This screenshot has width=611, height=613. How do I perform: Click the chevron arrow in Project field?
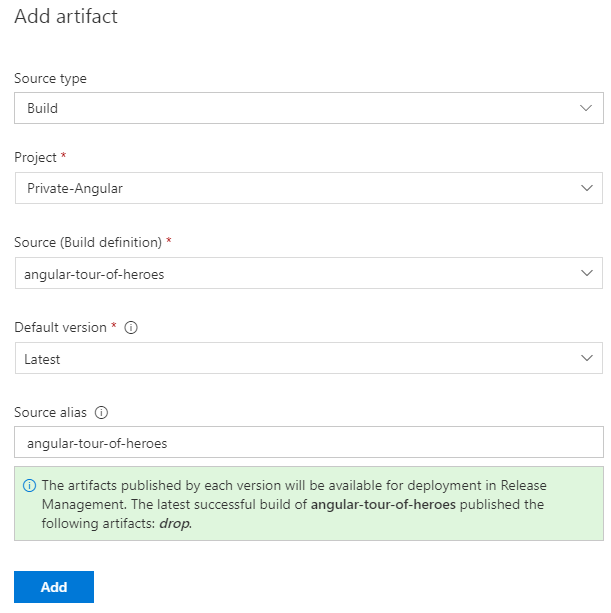coord(586,188)
